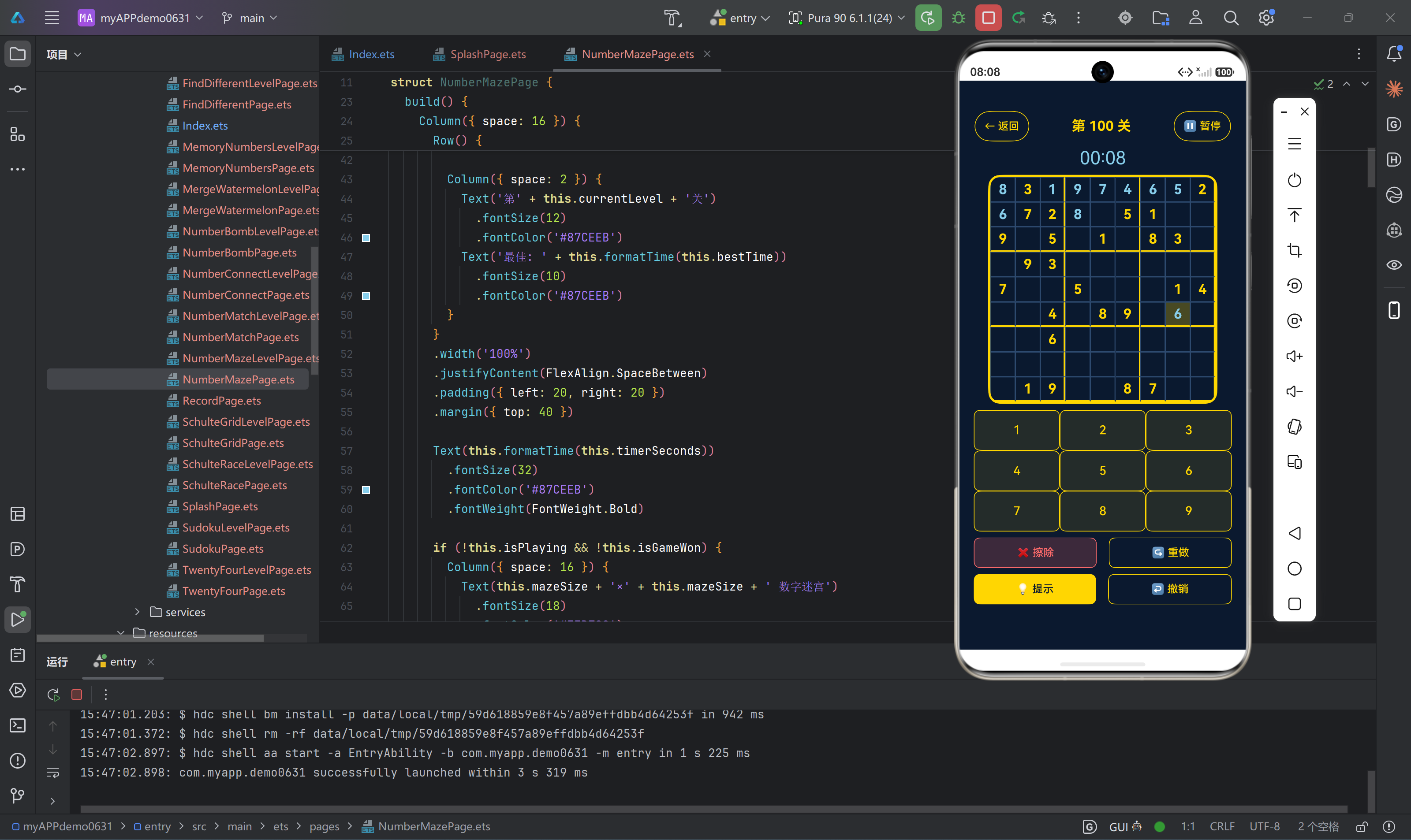The height and width of the screenshot is (840, 1411).
Task: Open RecordPage.ets in project tree
Action: 221,400
